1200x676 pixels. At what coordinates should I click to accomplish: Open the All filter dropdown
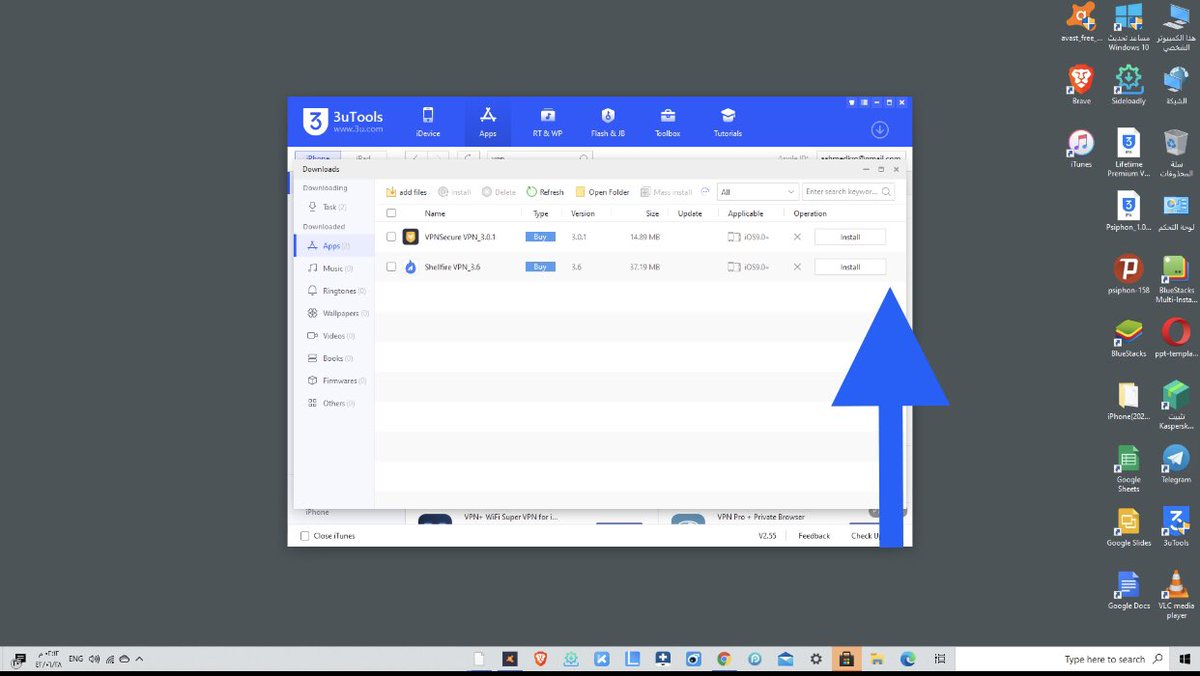pos(757,191)
